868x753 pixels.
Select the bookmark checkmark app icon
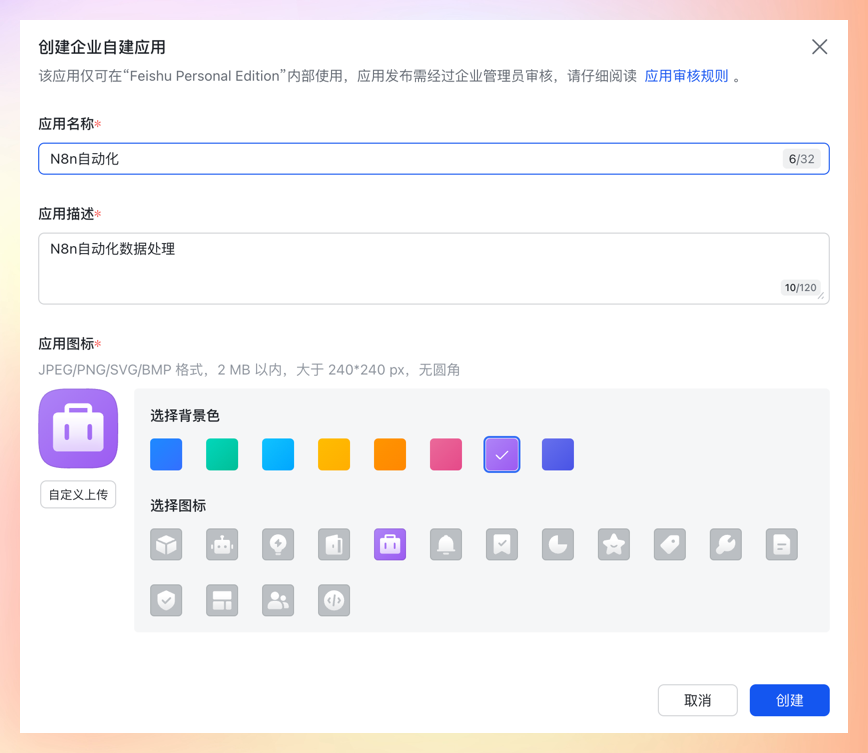coord(502,544)
